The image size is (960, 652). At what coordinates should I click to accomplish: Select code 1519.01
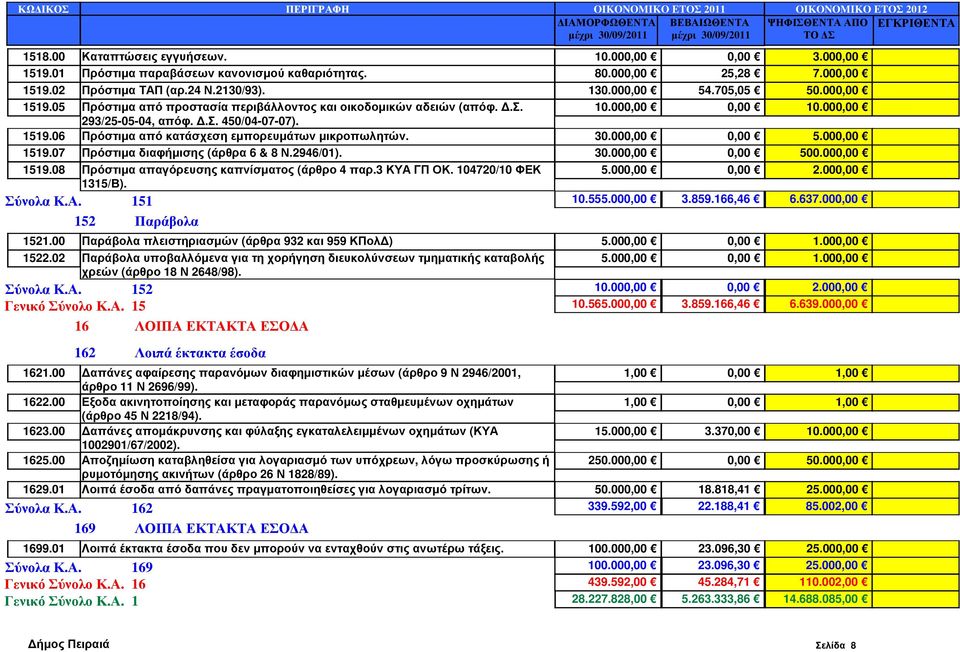click(43, 73)
